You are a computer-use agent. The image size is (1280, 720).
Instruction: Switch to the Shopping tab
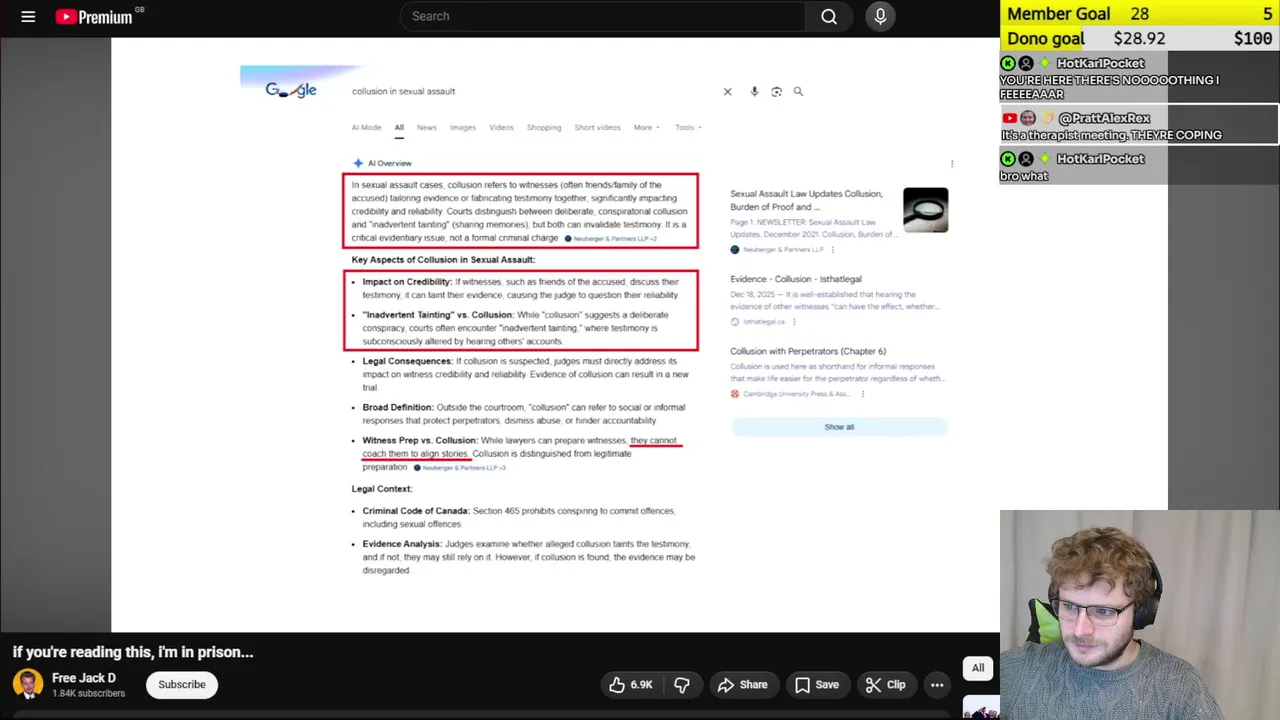click(x=544, y=127)
